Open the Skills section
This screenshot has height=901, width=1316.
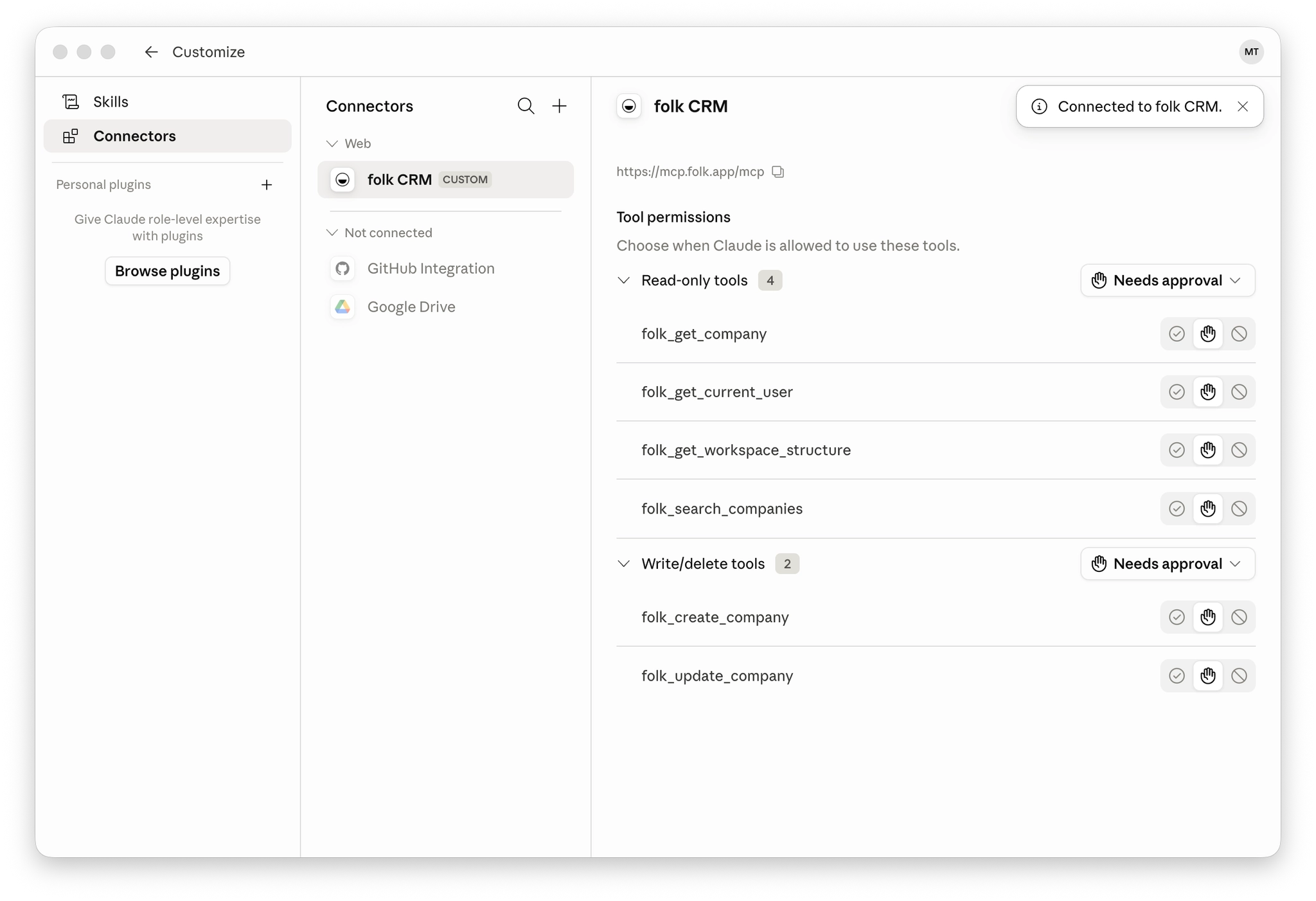(x=167, y=102)
